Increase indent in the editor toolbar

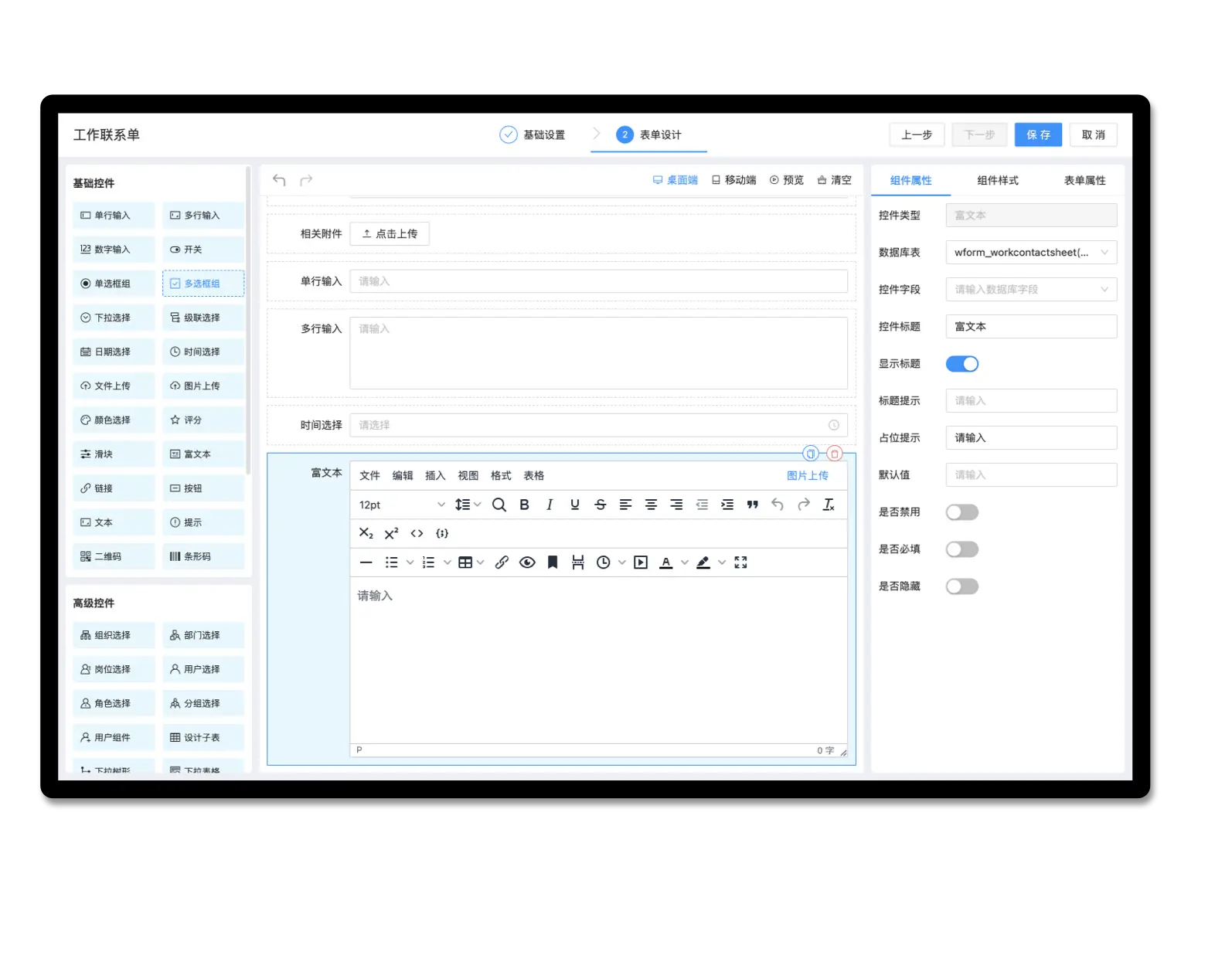click(727, 505)
